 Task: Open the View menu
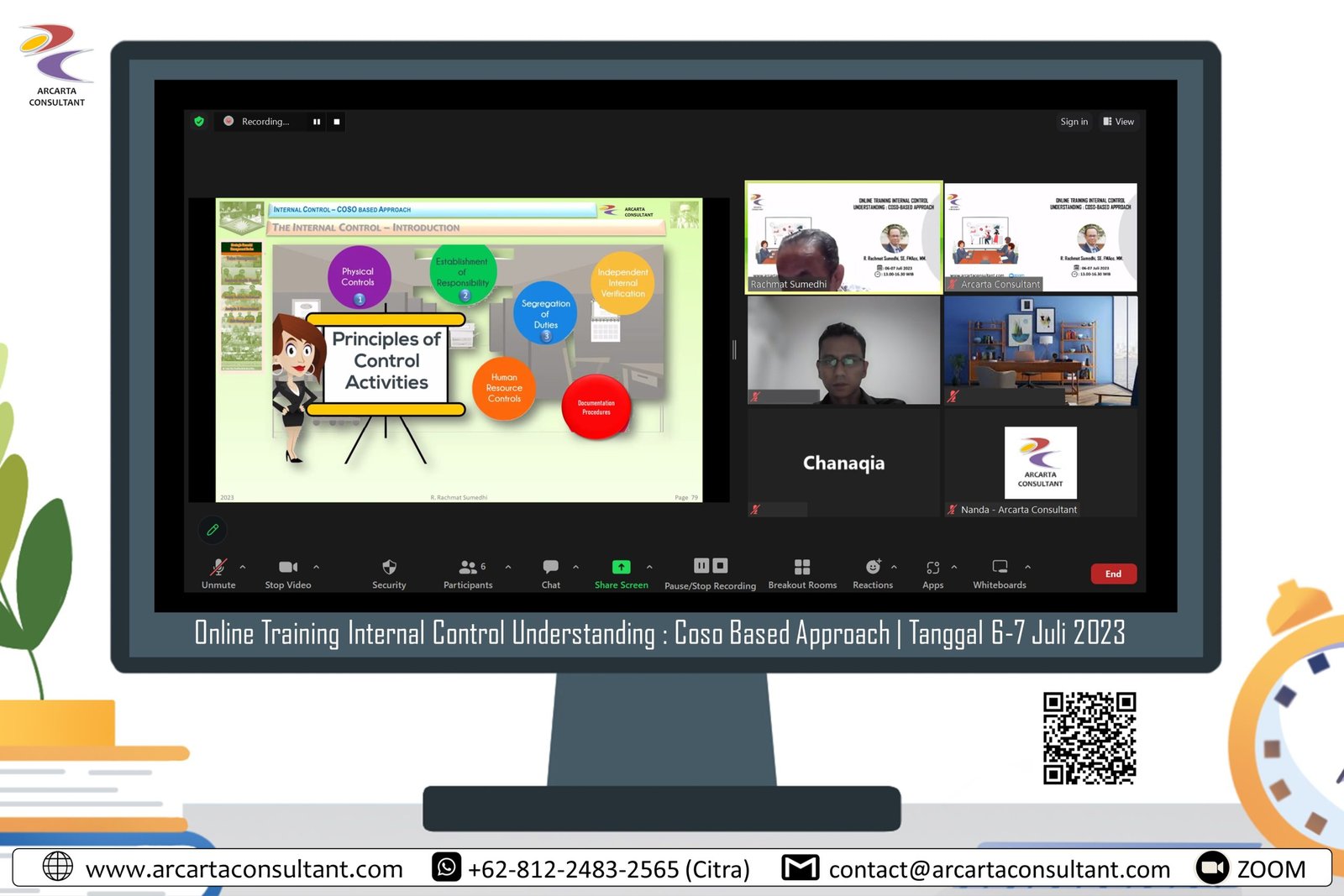[x=1119, y=122]
